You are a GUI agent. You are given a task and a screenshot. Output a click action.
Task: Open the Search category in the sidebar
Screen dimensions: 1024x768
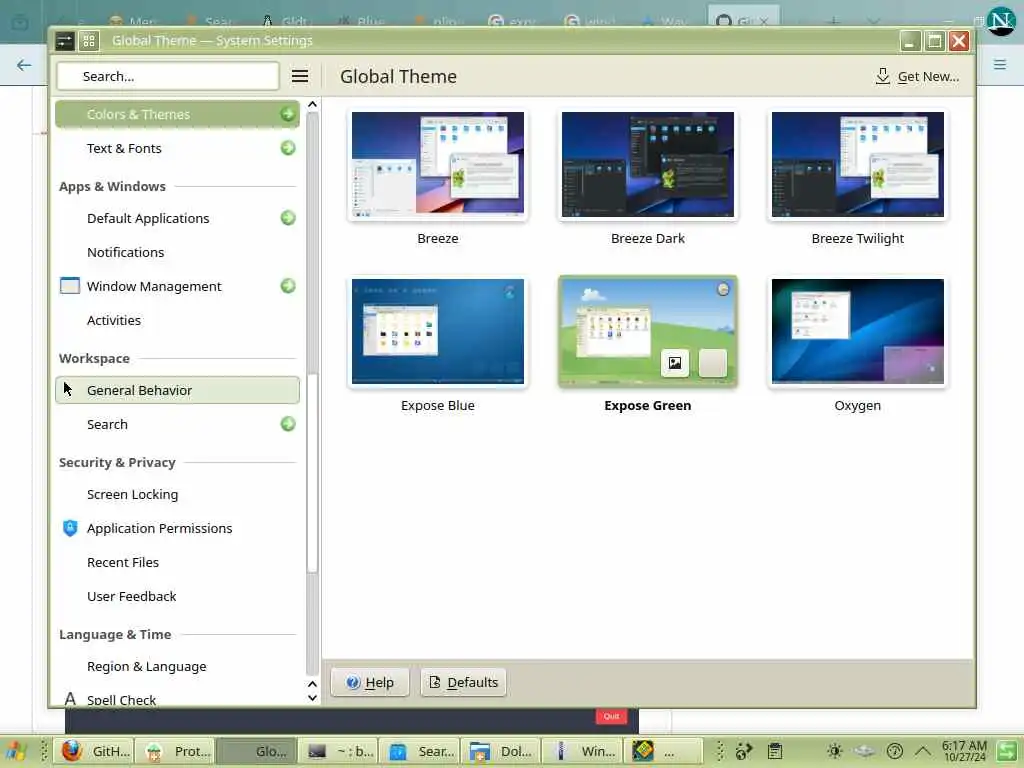[x=177, y=424]
